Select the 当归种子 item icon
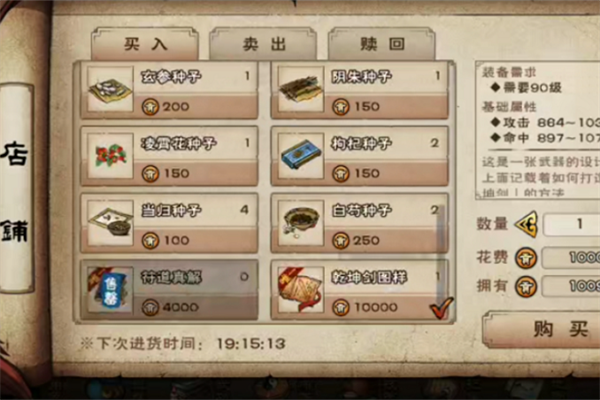Image resolution: width=600 pixels, height=400 pixels. tap(110, 223)
